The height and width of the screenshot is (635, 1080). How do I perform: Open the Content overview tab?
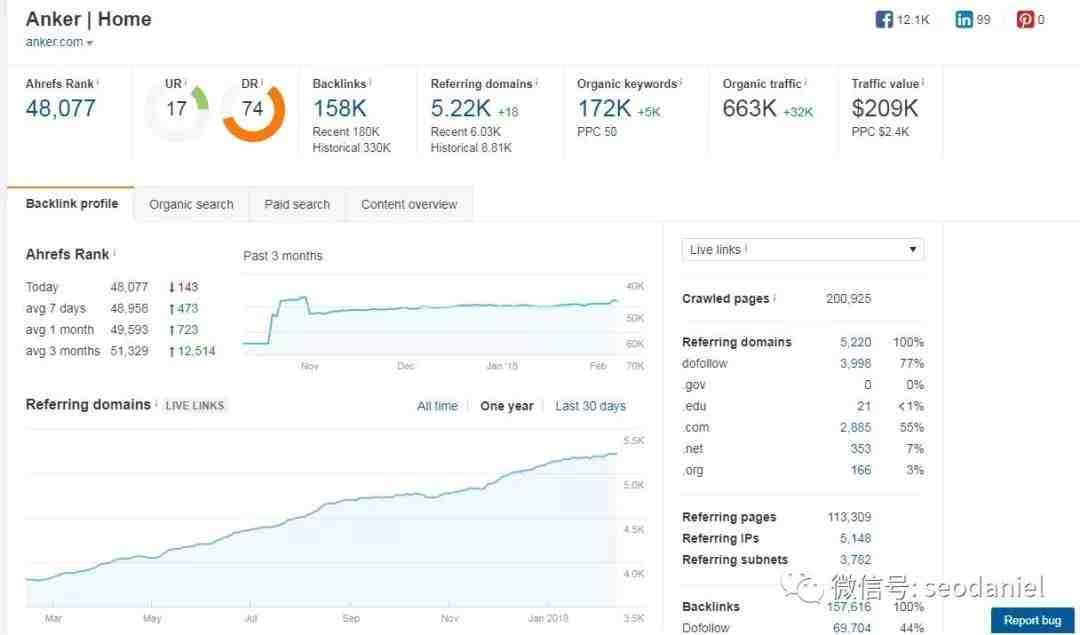409,205
